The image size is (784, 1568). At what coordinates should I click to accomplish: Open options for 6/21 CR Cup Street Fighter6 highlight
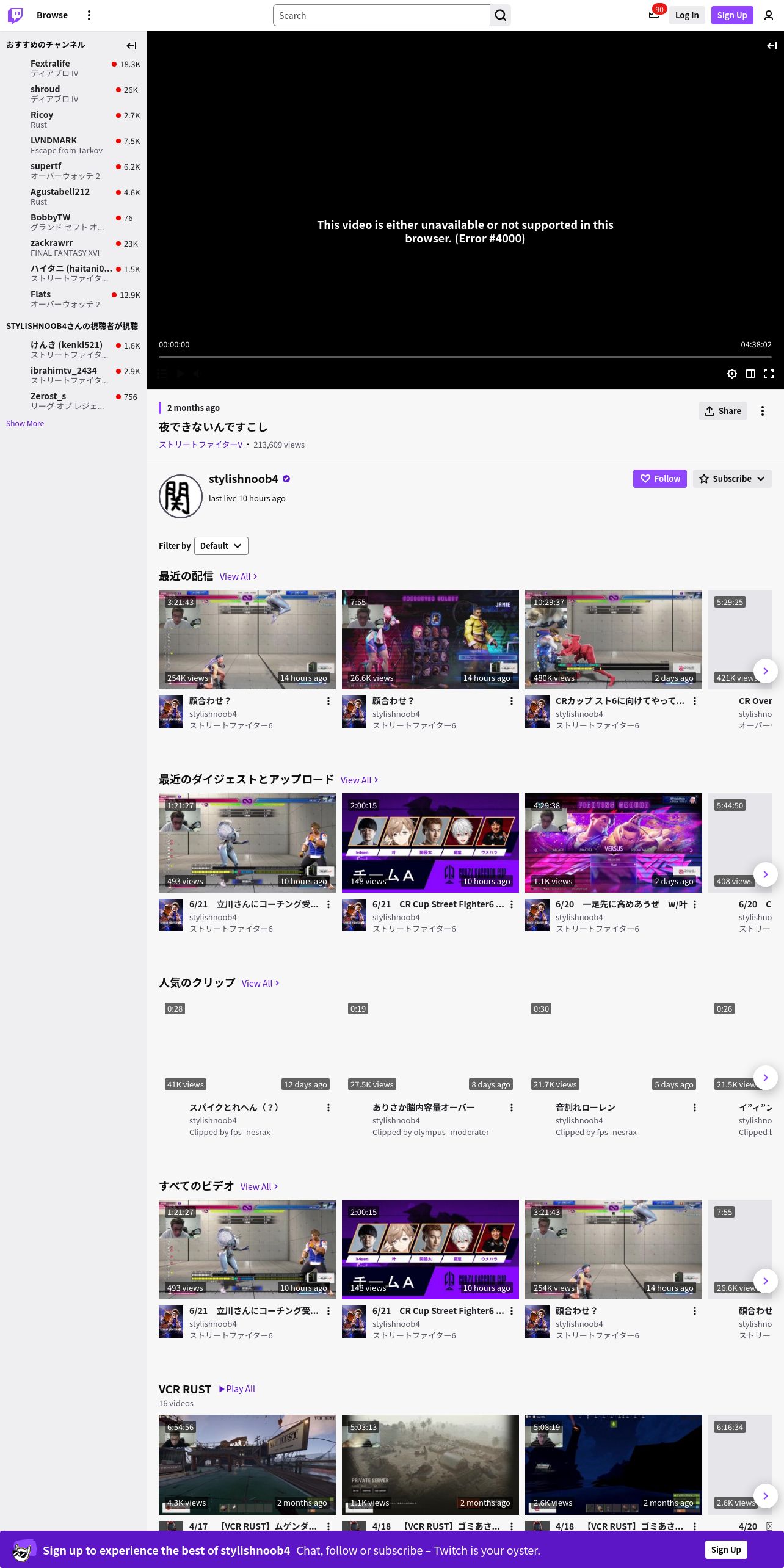click(512, 904)
